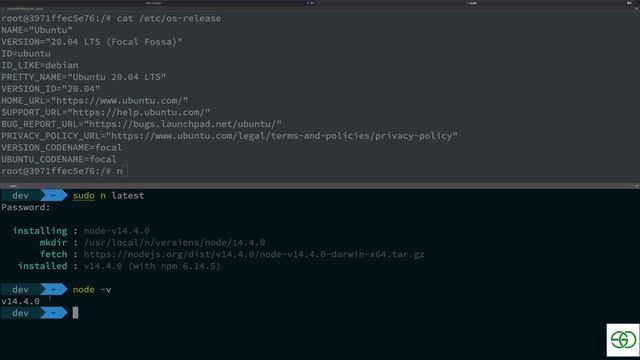Select the left terminal tab in the tab bar

[x=158, y=3]
